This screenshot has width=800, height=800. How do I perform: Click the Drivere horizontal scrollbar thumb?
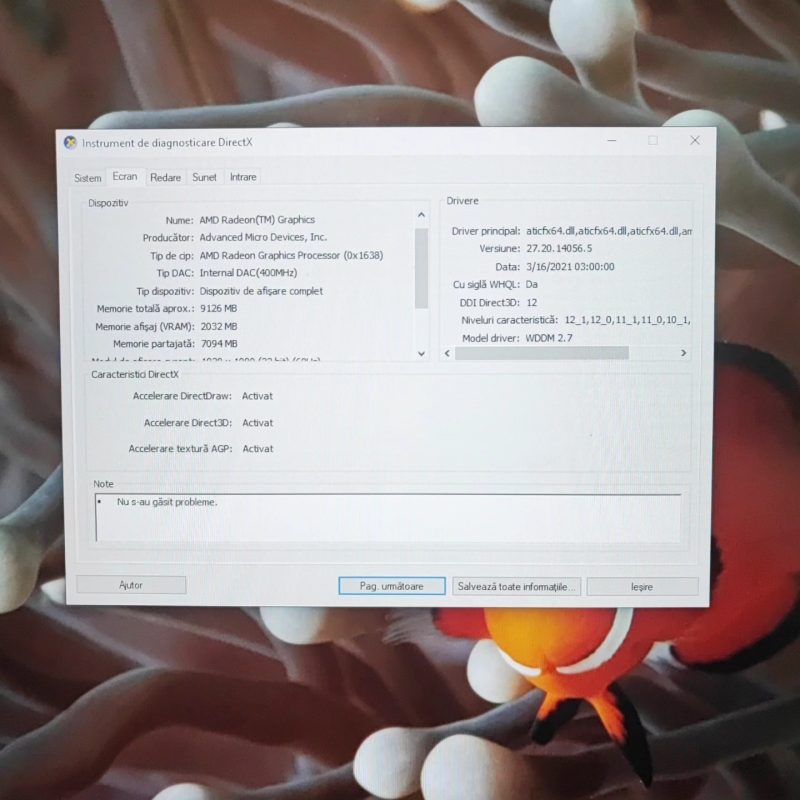click(x=542, y=353)
